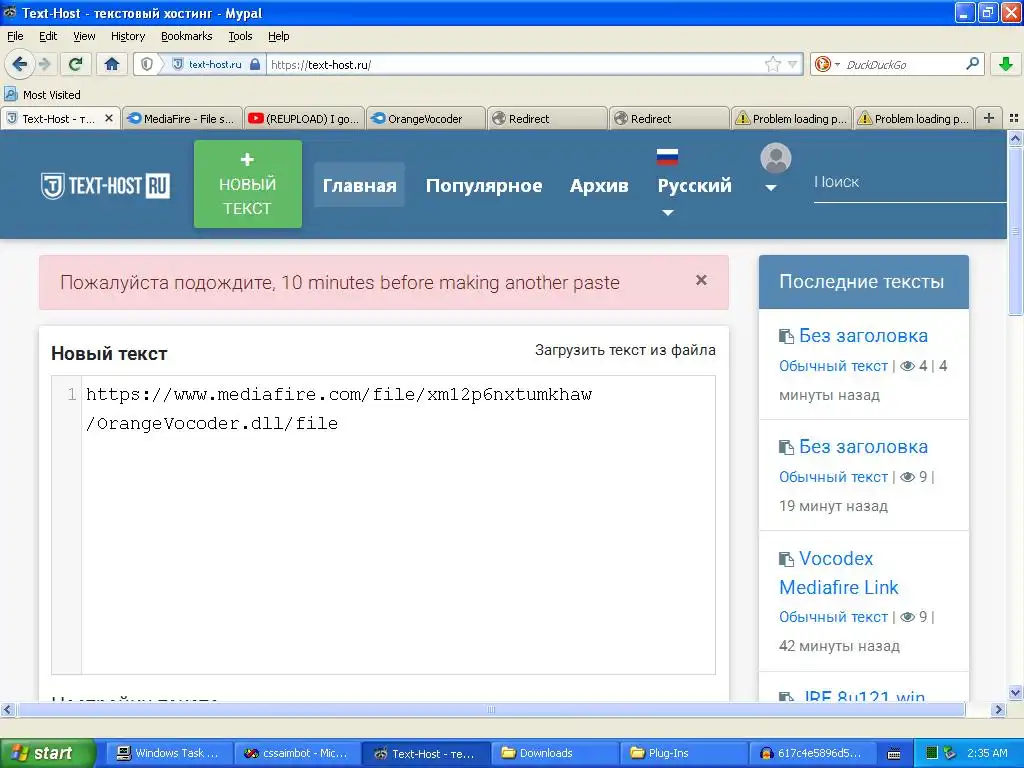Viewport: 1024px width, 768px height.
Task: Reload the current page
Action: [x=76, y=64]
